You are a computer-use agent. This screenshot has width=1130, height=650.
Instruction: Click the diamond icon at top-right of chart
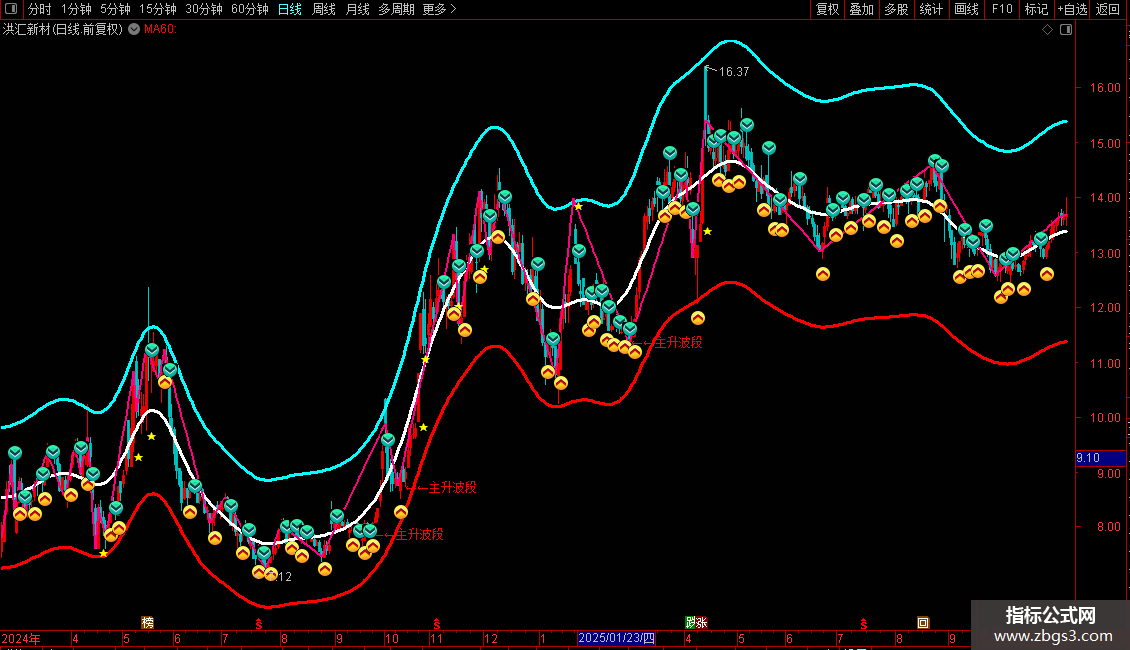pos(1047,30)
